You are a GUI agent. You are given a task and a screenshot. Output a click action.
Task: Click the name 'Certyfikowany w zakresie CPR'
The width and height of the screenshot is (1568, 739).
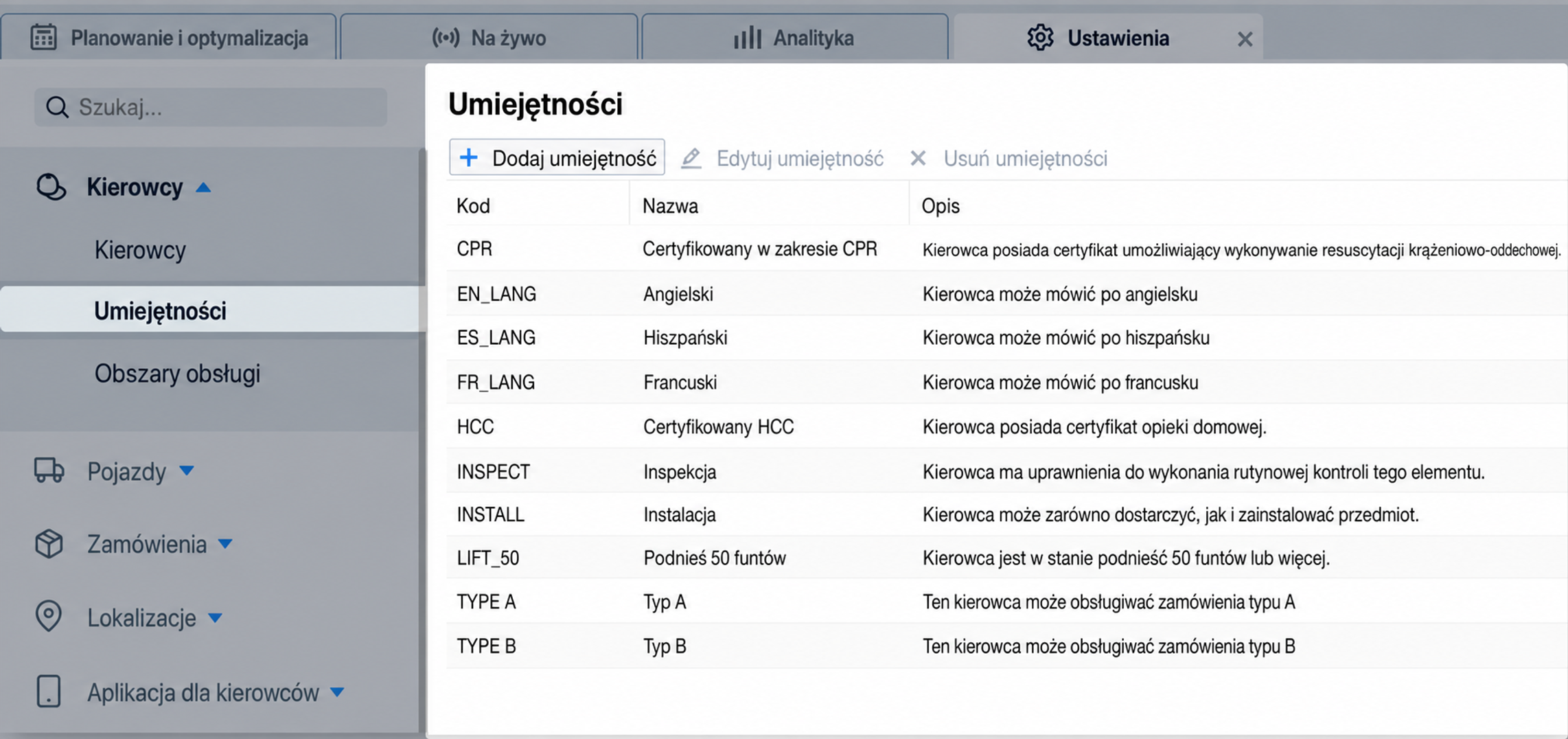tap(759, 249)
